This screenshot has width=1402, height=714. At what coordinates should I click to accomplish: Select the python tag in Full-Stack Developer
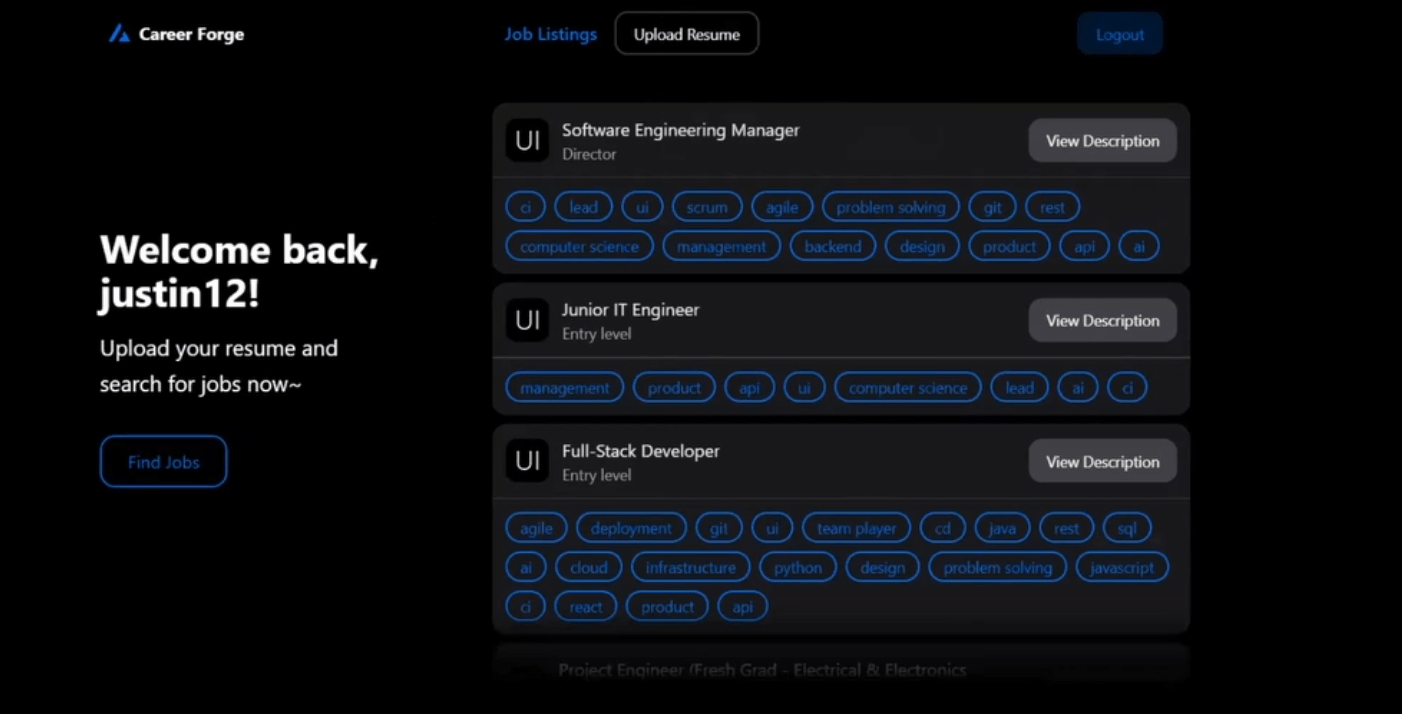[x=798, y=567]
